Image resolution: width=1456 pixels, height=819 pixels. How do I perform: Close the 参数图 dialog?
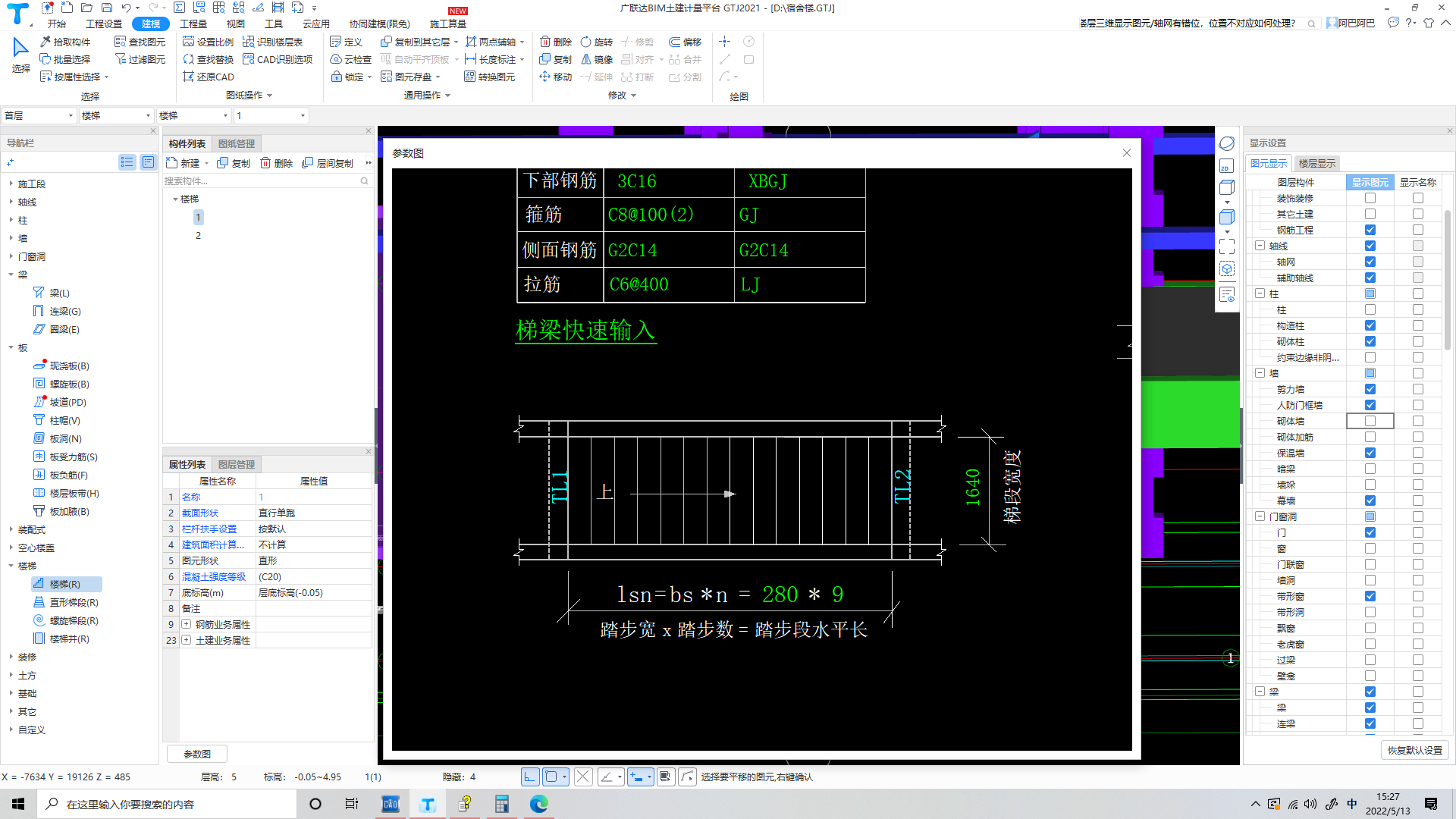click(1127, 152)
